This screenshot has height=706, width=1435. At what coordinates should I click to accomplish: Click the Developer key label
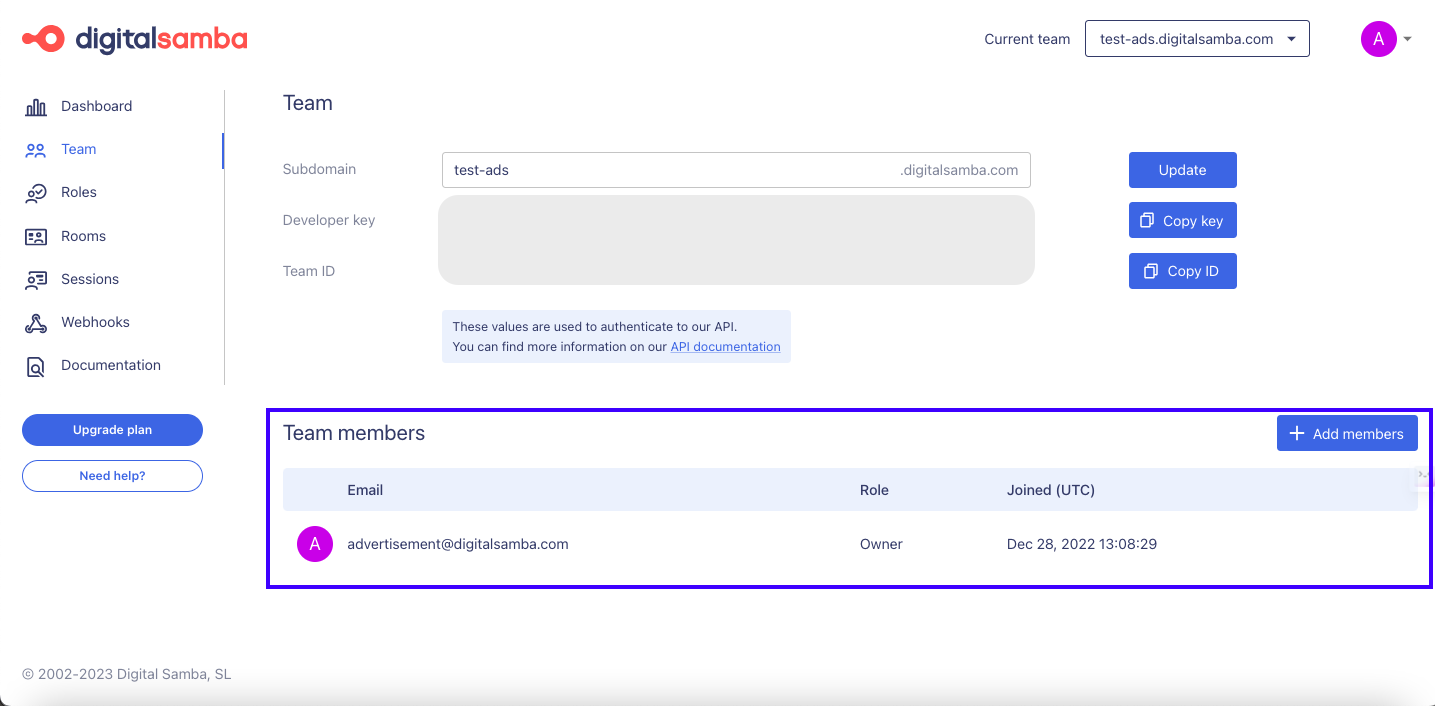pyautogui.click(x=329, y=220)
